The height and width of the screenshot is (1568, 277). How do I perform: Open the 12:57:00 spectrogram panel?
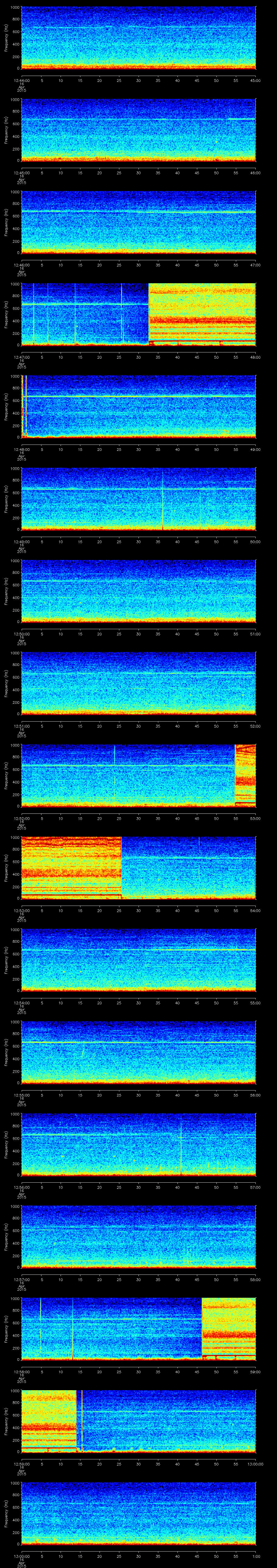[x=138, y=1236]
